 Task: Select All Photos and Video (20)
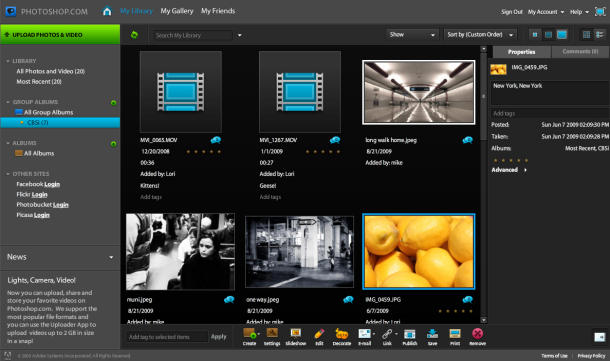[x=51, y=71]
